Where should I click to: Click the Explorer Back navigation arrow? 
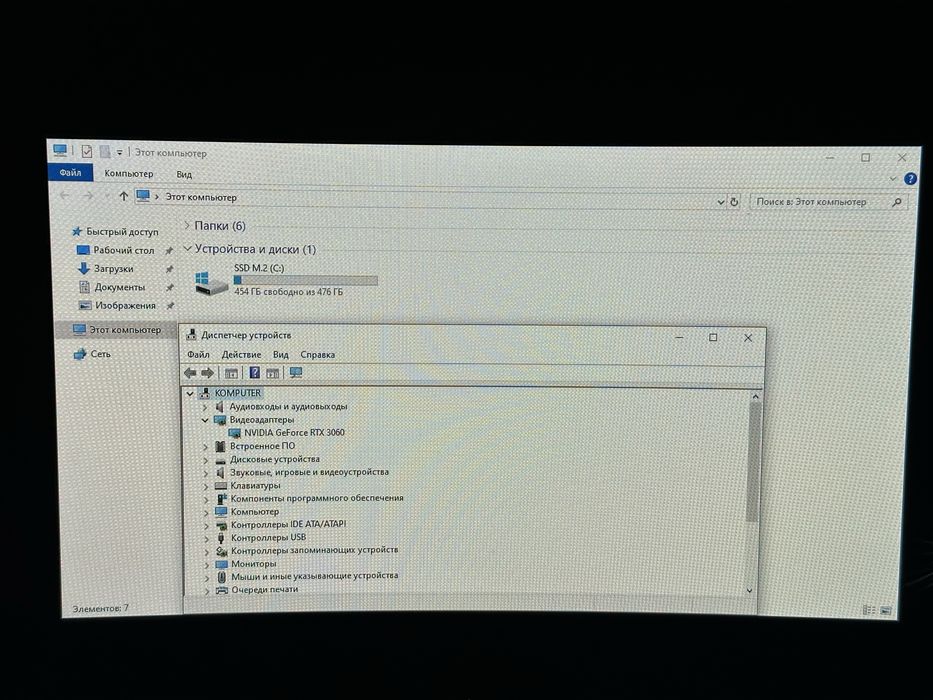point(64,195)
